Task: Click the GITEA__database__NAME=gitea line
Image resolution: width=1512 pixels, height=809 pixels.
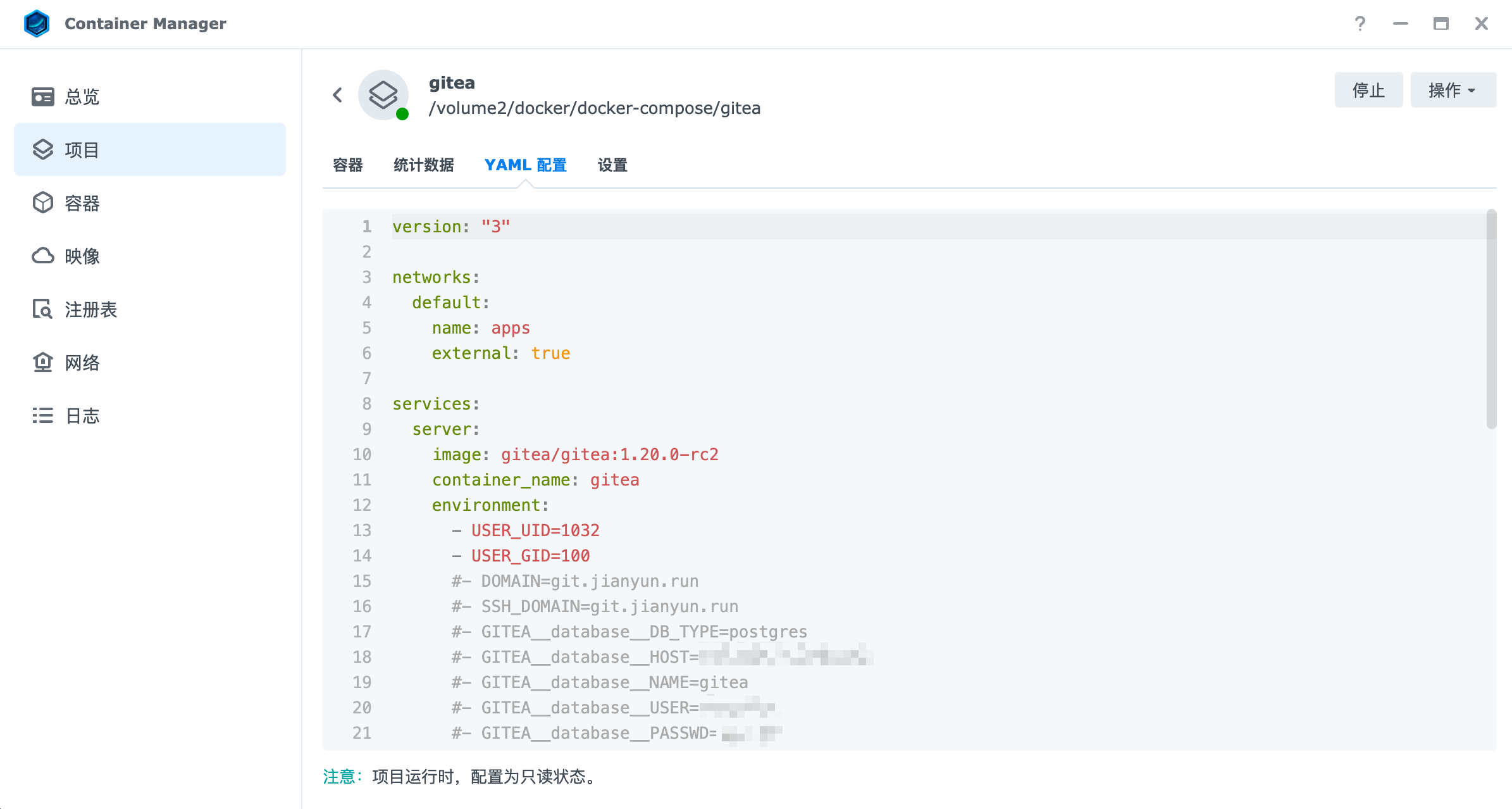Action: coord(600,682)
